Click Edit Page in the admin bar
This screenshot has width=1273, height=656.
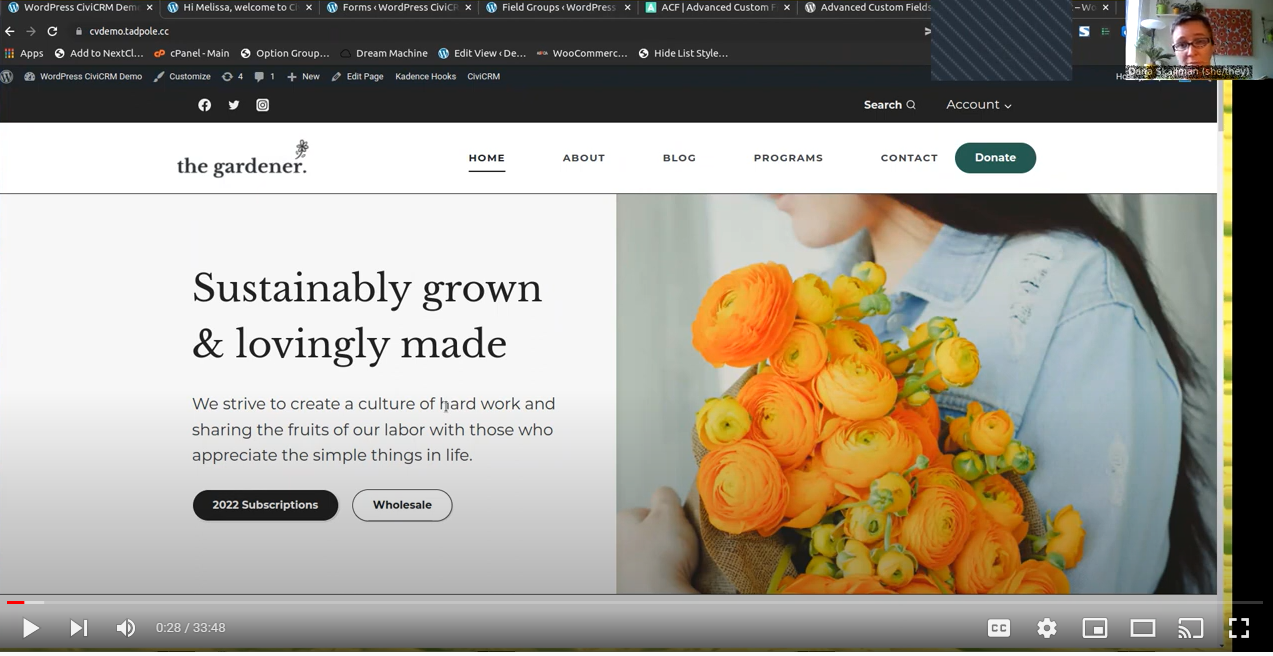[x=357, y=76]
